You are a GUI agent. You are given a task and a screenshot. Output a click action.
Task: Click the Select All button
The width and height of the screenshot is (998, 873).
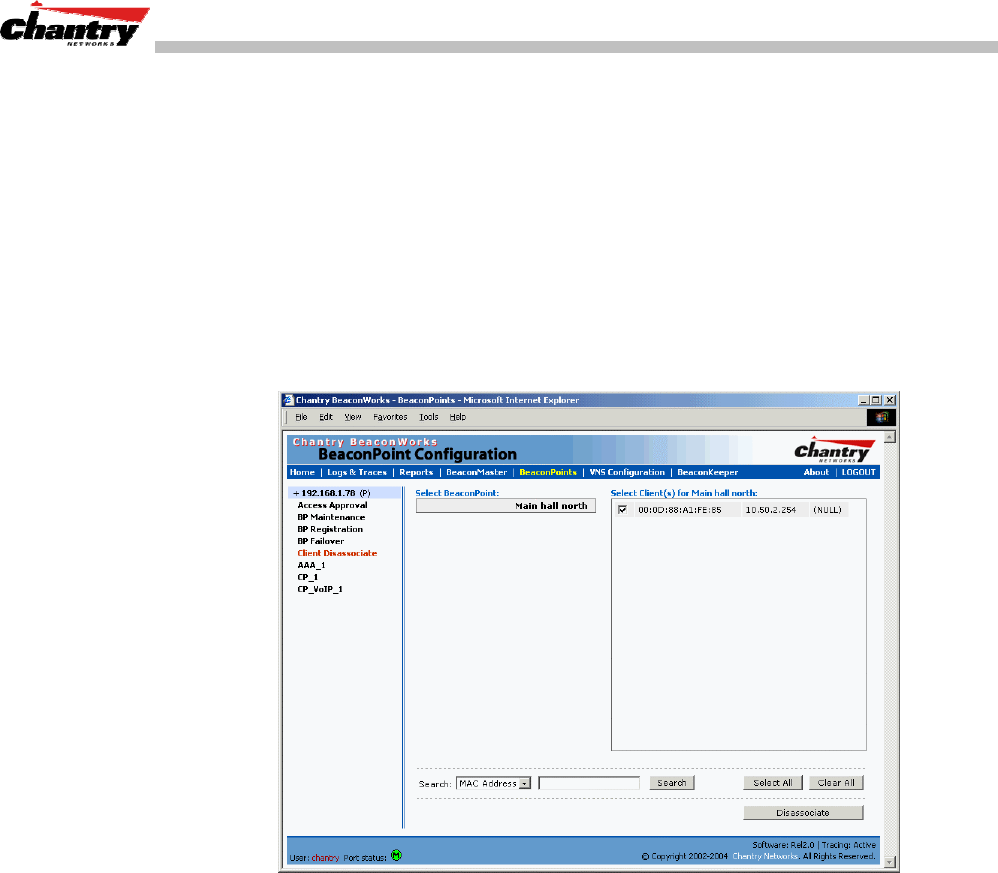pyautogui.click(x=773, y=783)
